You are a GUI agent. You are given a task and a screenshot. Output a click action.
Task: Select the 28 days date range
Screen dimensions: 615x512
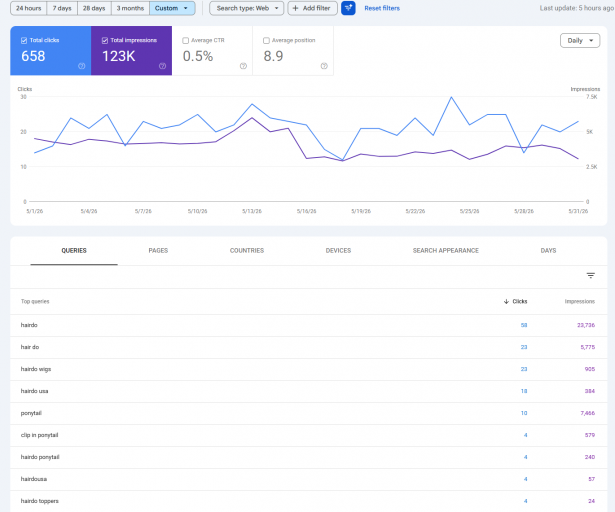tap(94, 8)
